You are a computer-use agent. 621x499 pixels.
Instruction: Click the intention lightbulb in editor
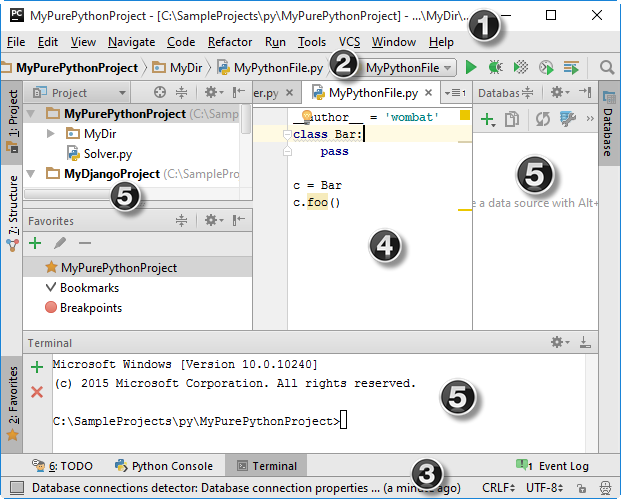click(307, 116)
